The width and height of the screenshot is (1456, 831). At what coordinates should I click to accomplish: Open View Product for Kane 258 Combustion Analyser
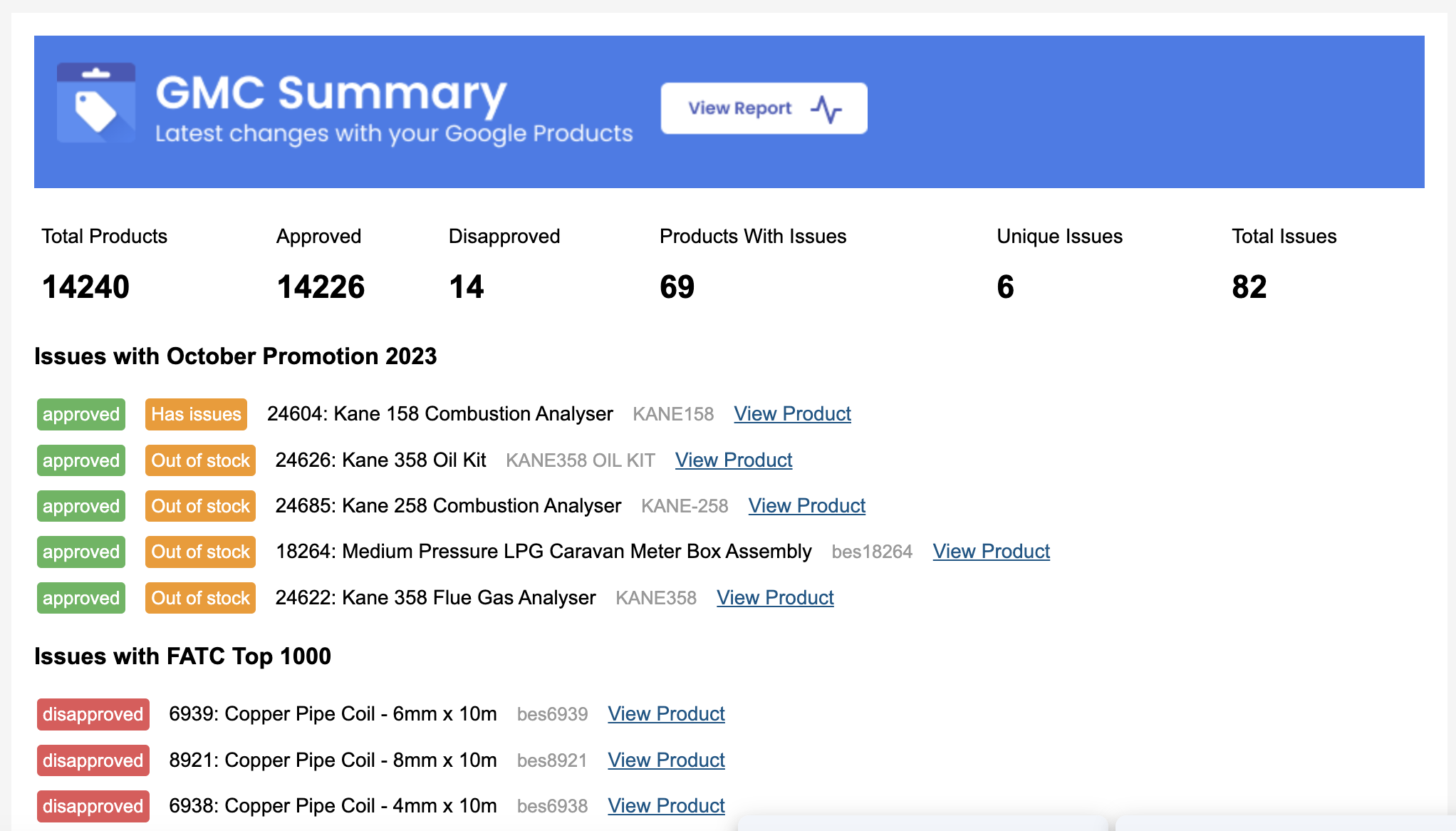[806, 505]
